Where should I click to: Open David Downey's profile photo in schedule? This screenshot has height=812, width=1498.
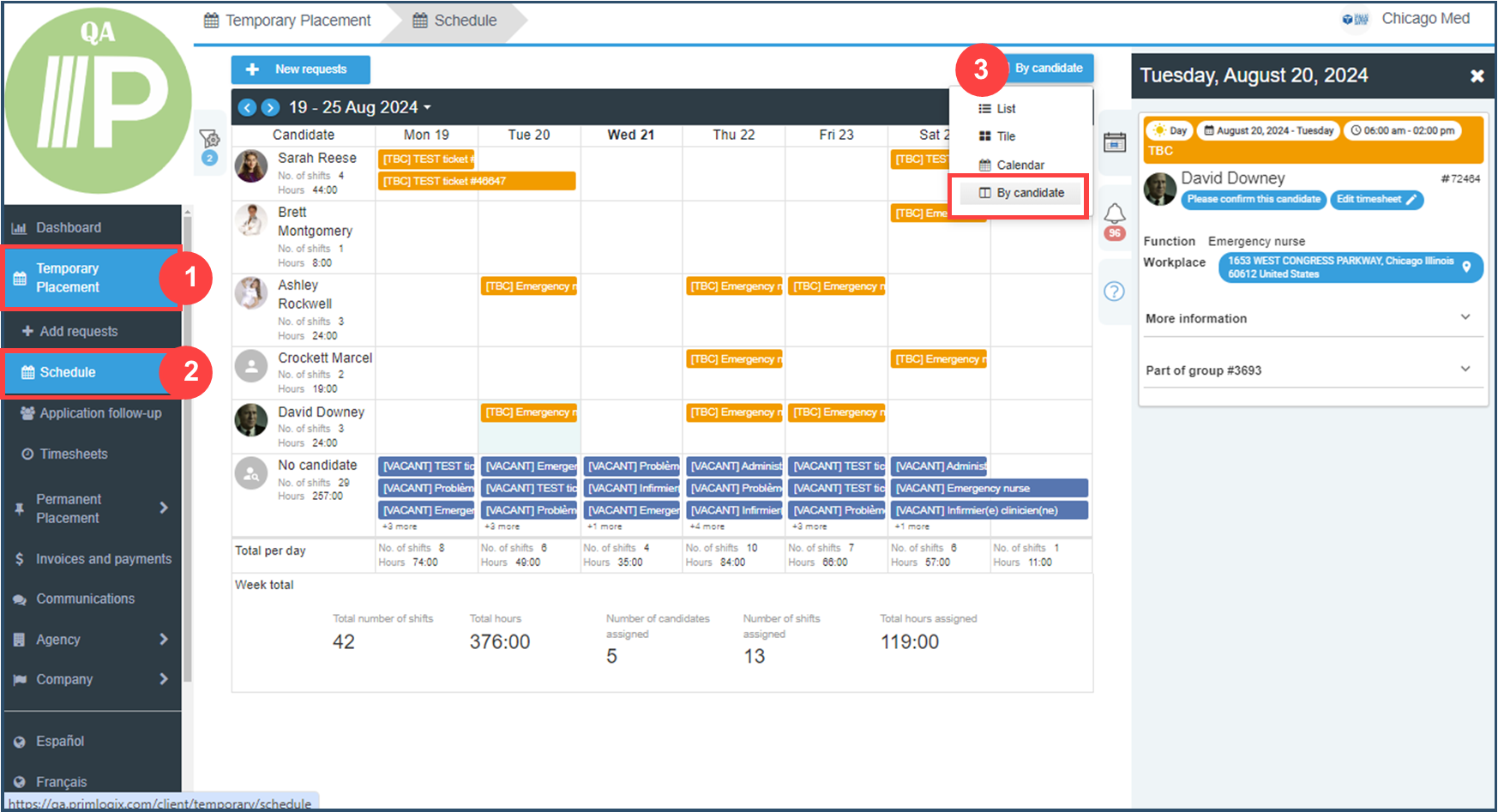tap(251, 420)
